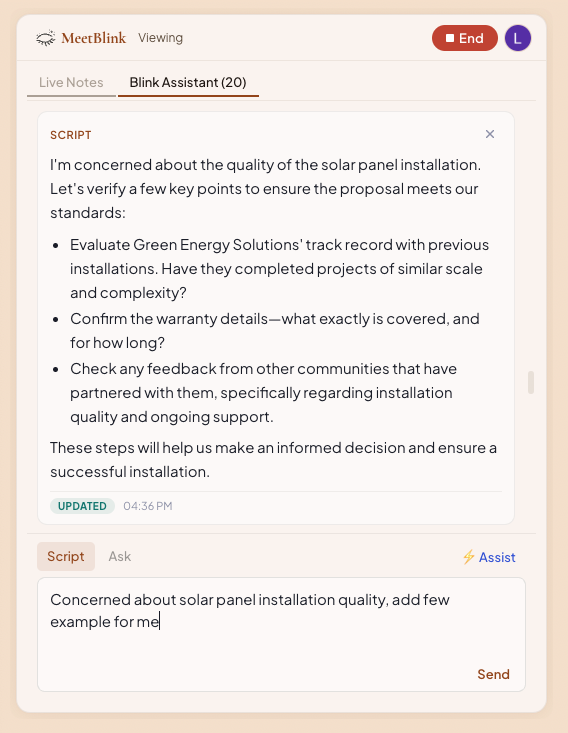568x733 pixels.
Task: Focus the script request text field
Action: tap(281, 634)
